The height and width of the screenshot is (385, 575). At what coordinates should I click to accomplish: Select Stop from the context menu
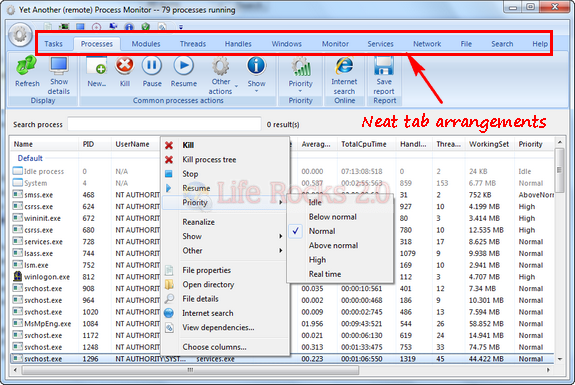224,174
